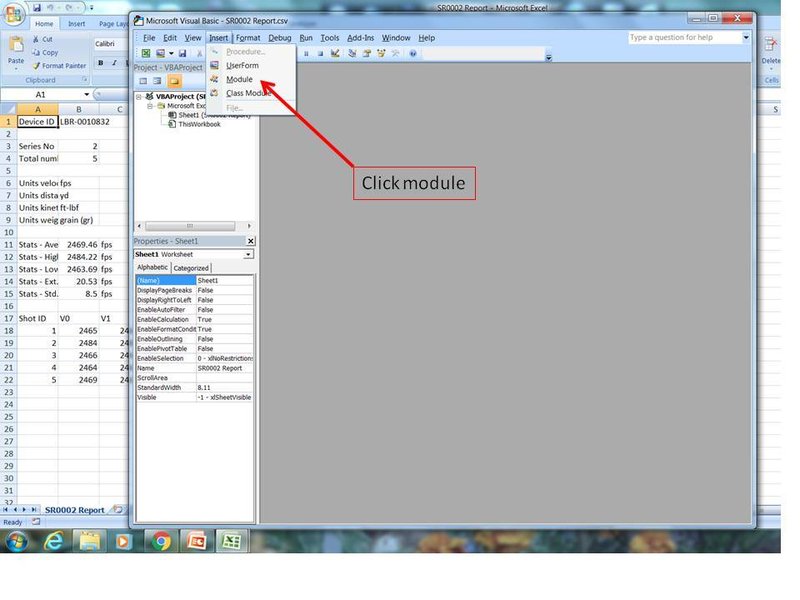Screen dimensions: 800x600
Task: Toggle Bold in Excel ribbon
Action: click(101, 63)
